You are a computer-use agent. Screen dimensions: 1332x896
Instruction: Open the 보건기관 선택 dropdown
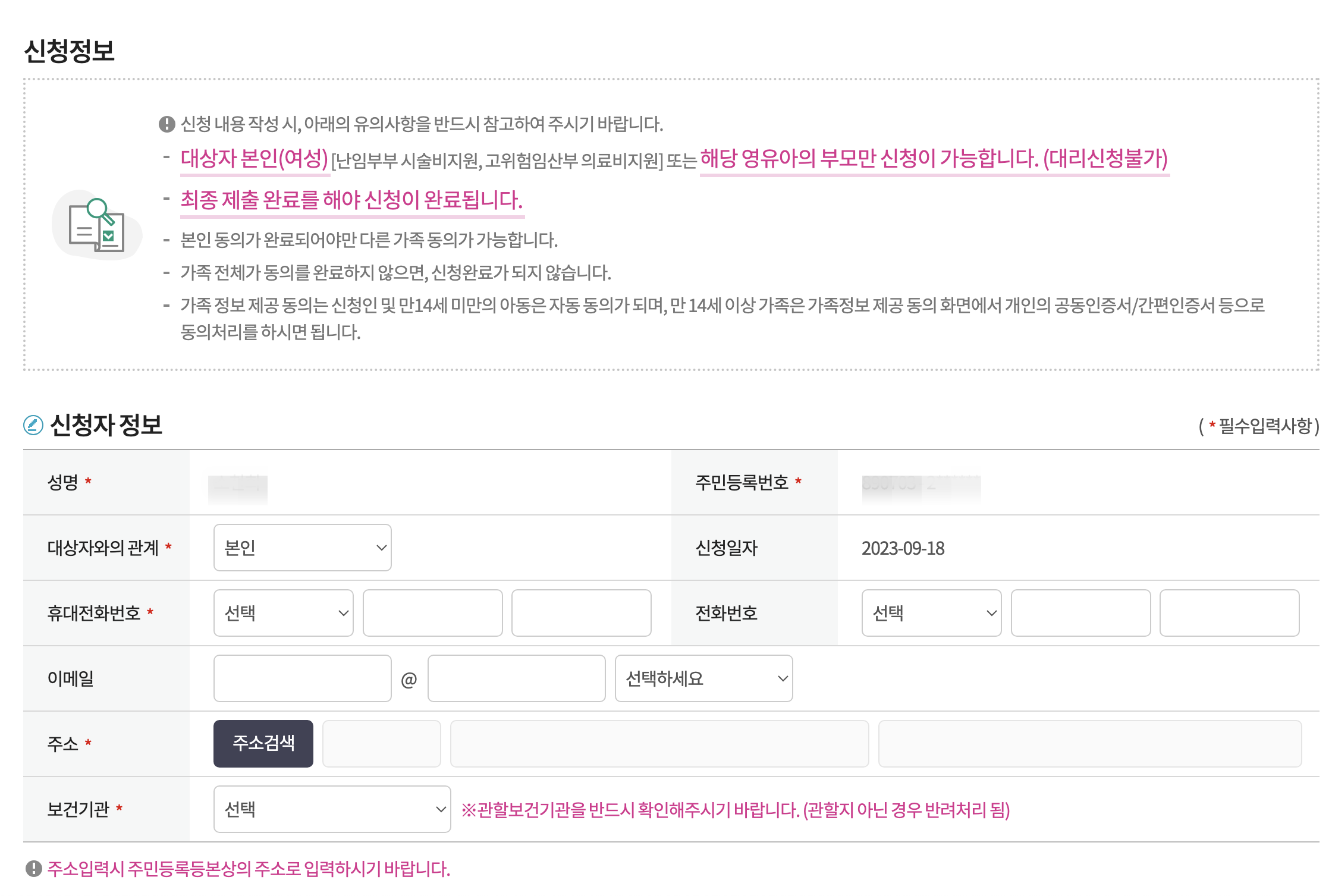coord(331,809)
